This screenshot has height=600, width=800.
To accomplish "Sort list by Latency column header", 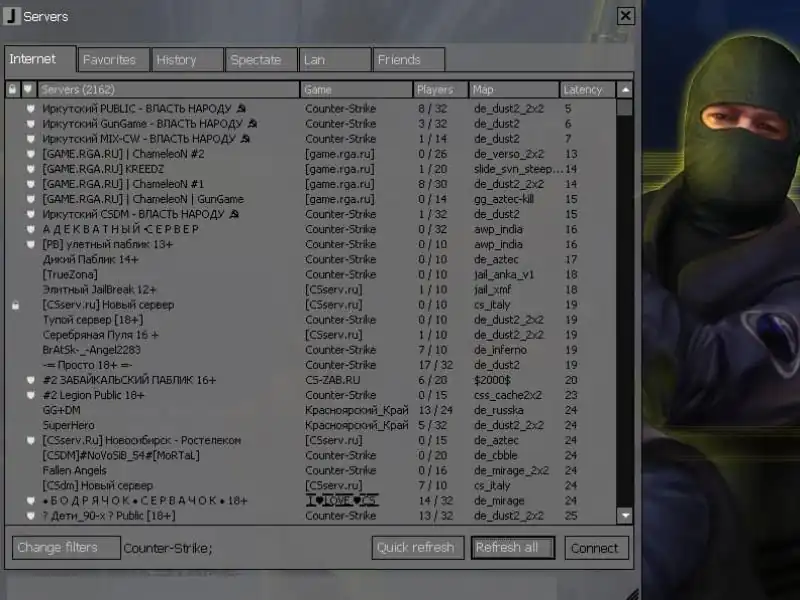I will click(x=587, y=89).
